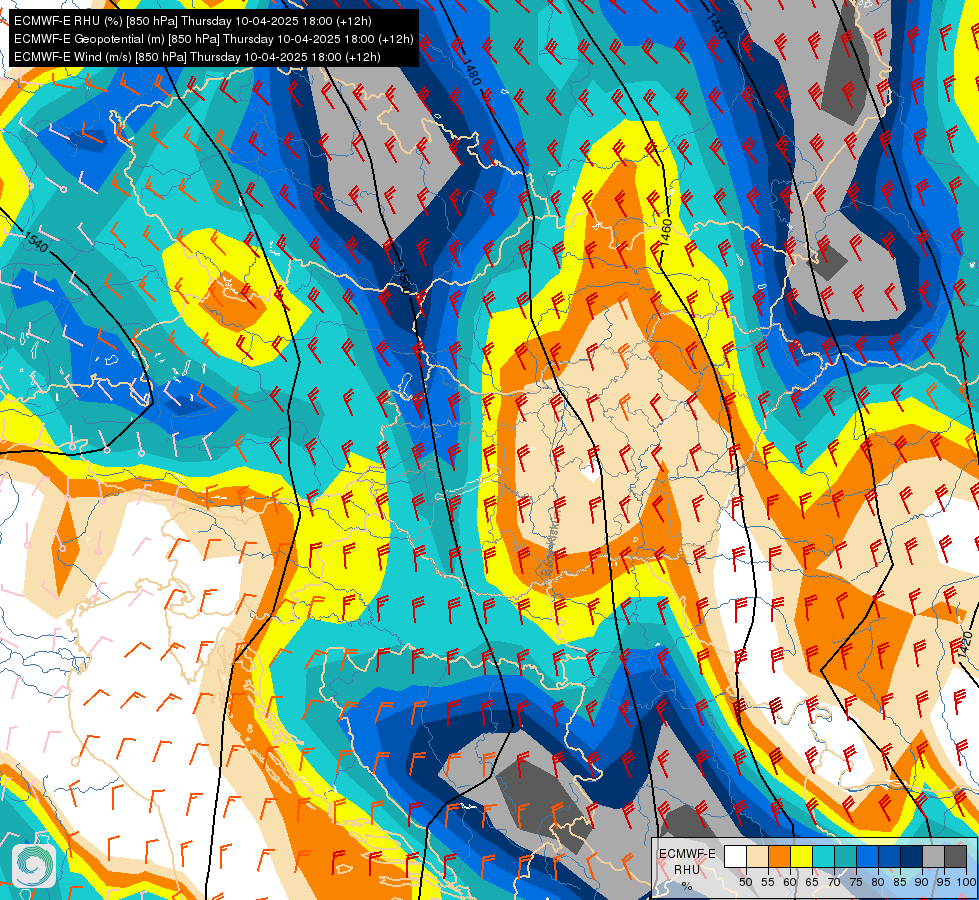This screenshot has height=900, width=979.
Task: Click the 1440 geopotential contour label
Action: 717,26
